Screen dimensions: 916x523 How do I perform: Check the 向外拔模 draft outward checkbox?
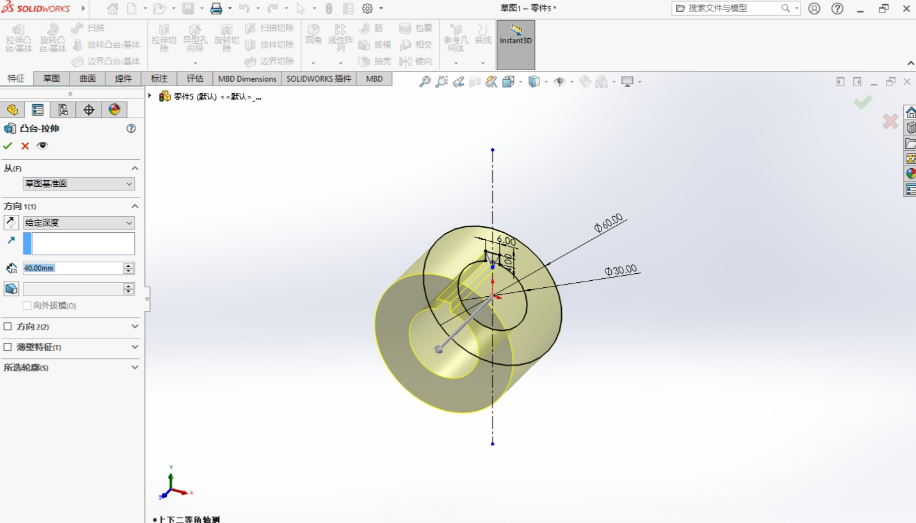coord(27,306)
